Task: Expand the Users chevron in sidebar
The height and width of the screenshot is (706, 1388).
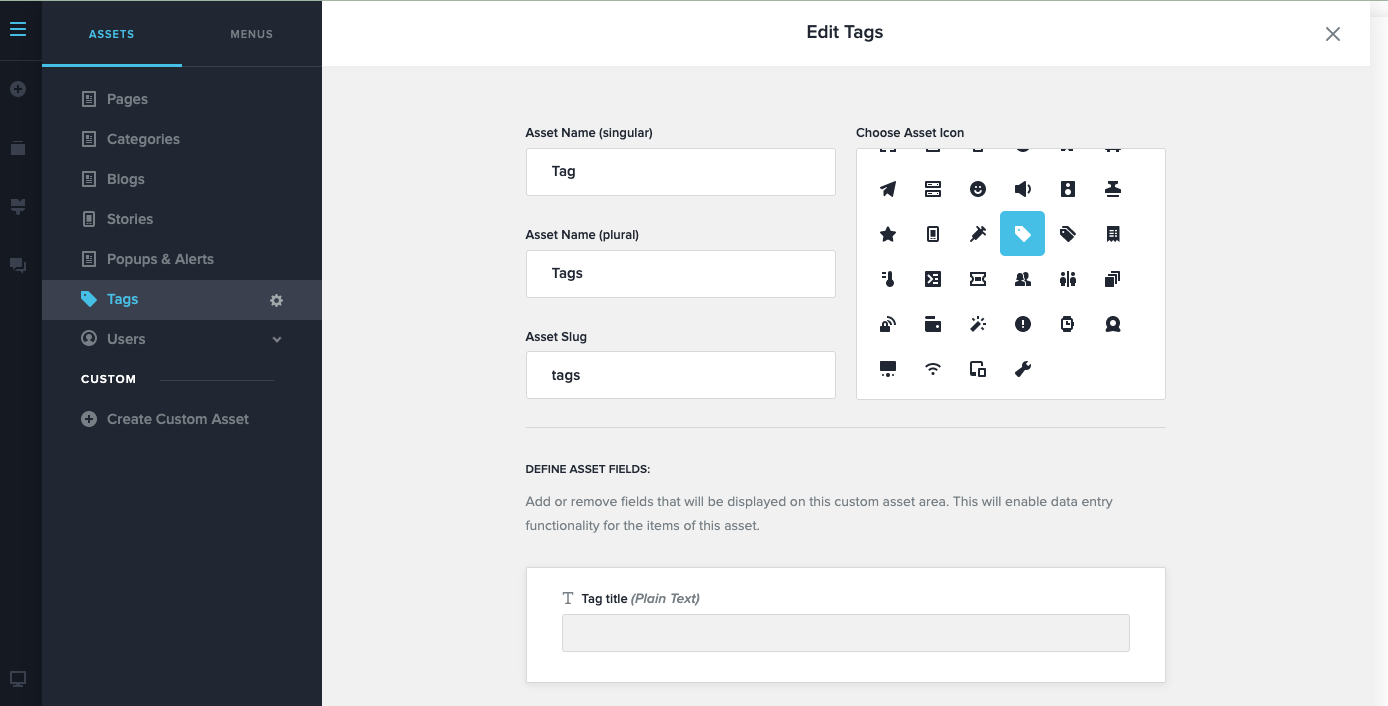Action: click(277, 340)
